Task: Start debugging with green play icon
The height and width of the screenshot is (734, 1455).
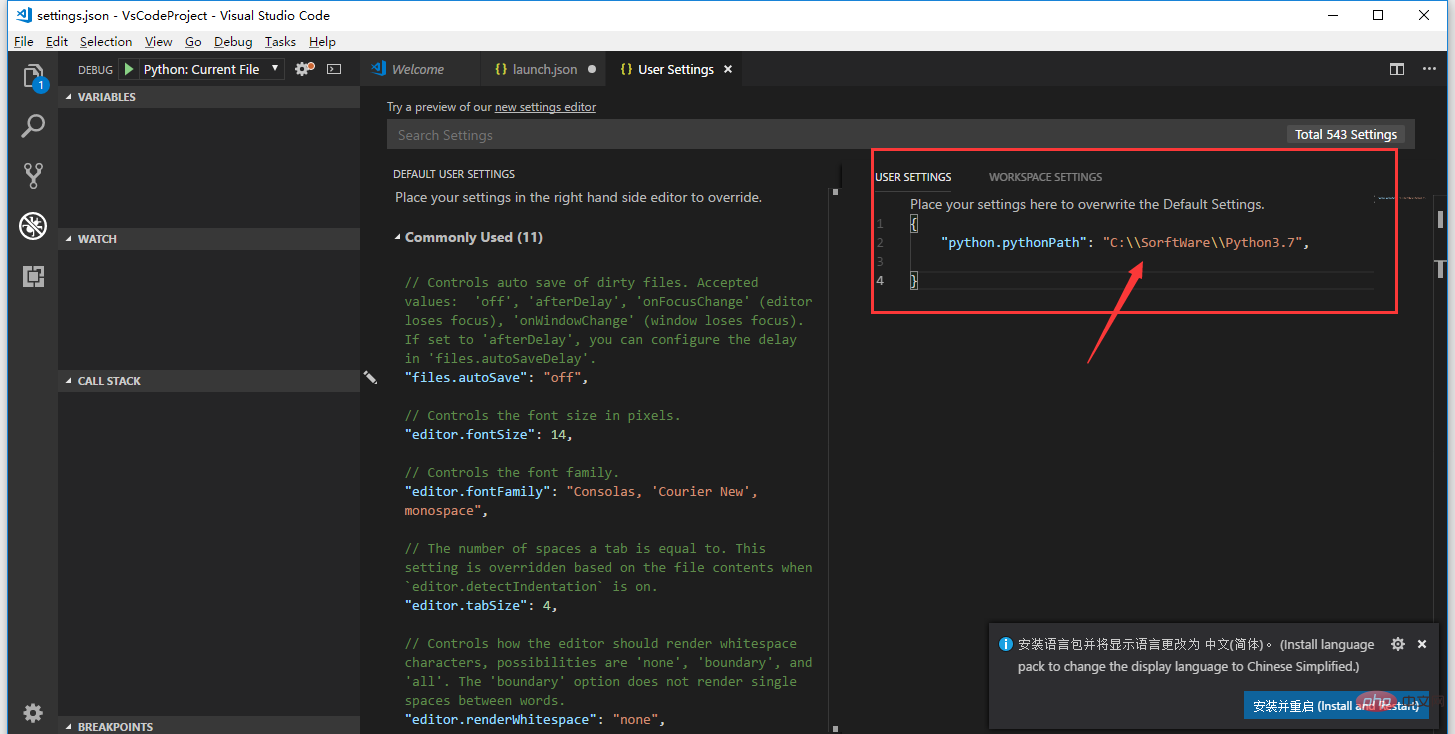Action: tap(129, 69)
